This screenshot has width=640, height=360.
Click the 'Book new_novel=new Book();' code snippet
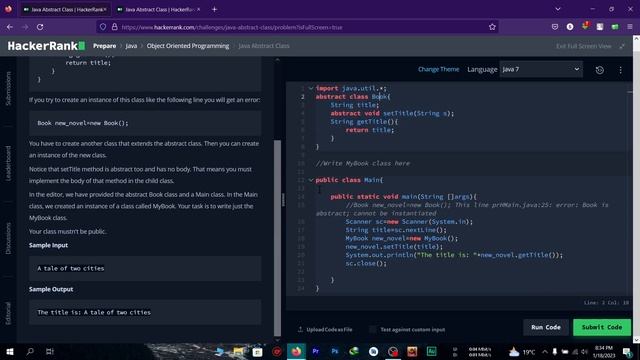click(x=82, y=123)
